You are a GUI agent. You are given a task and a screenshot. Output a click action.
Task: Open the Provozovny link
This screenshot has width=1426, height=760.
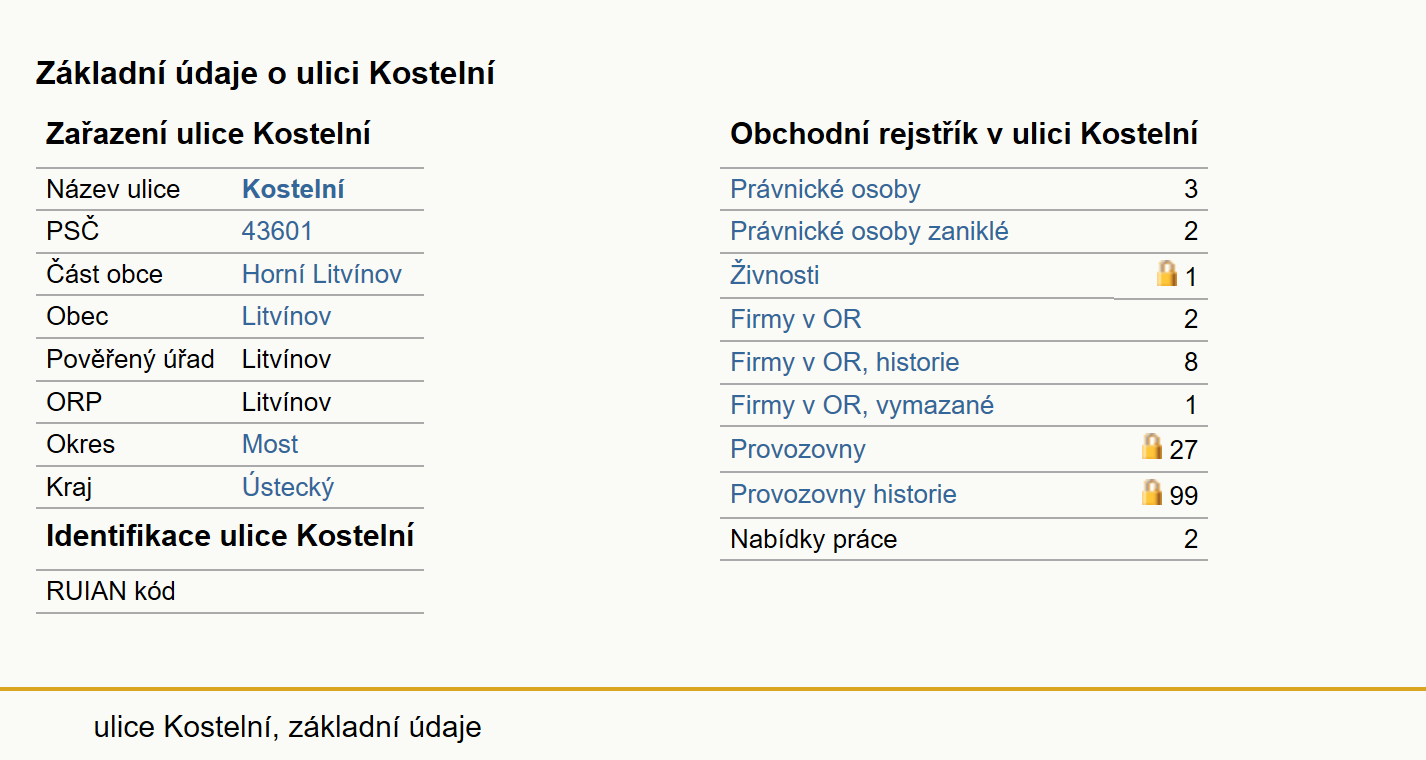click(797, 449)
